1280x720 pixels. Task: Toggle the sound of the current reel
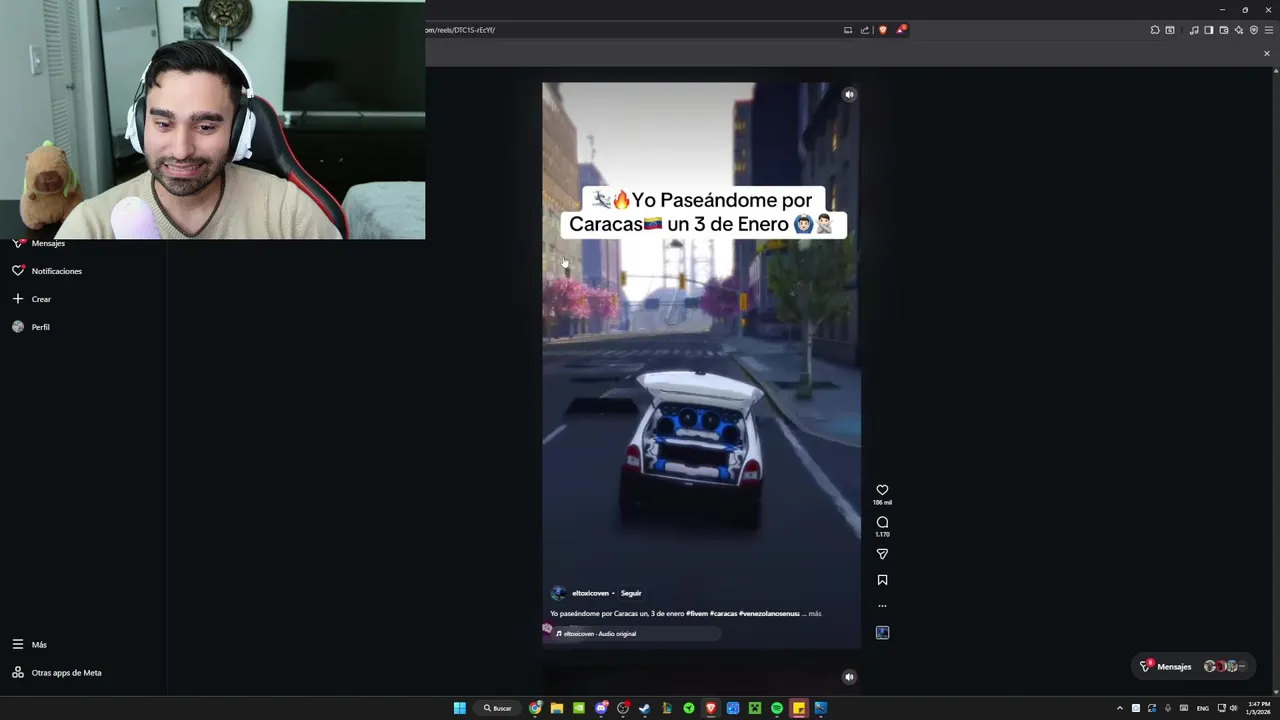point(849,95)
